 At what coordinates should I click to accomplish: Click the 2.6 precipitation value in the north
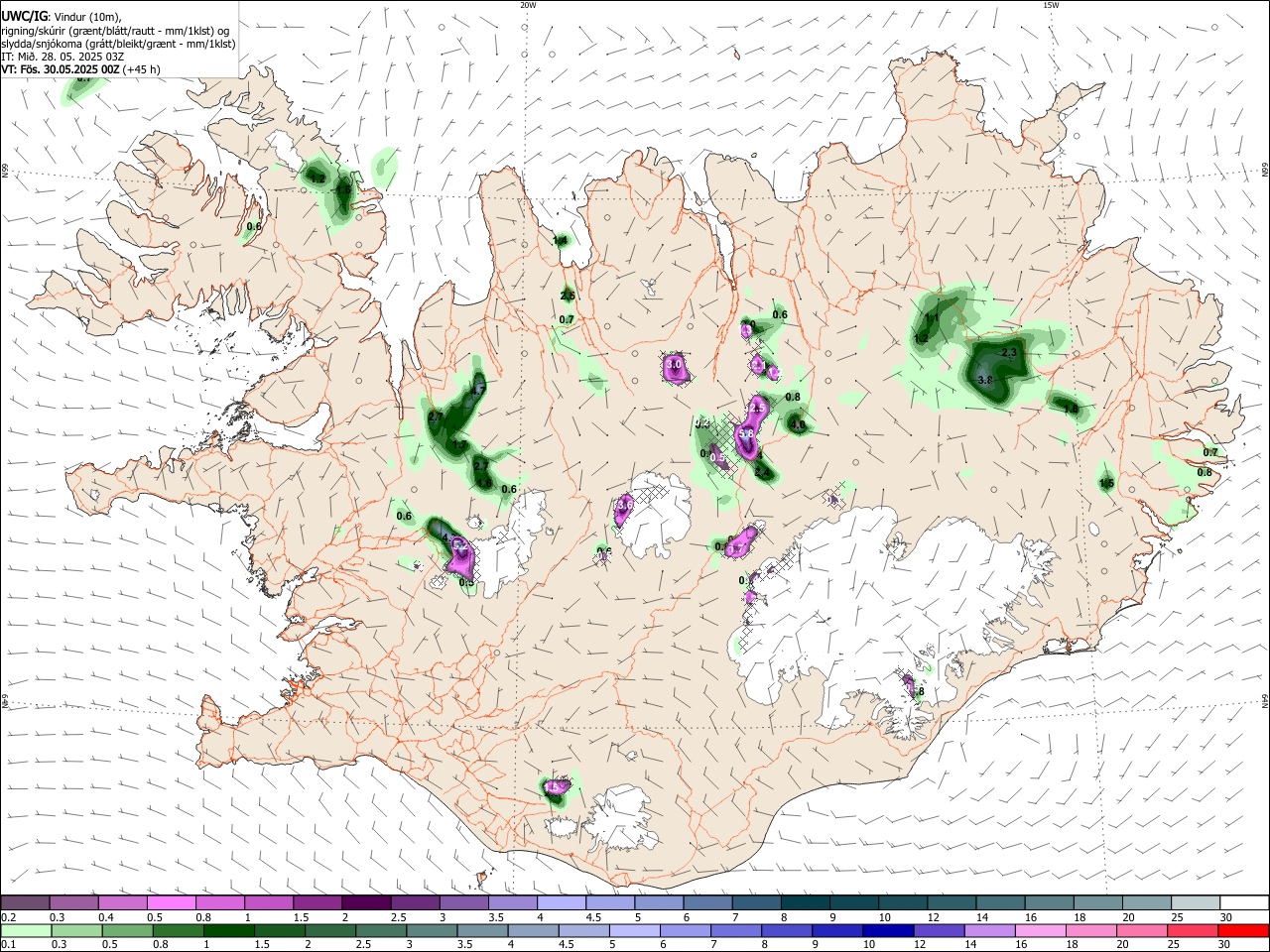[568, 296]
